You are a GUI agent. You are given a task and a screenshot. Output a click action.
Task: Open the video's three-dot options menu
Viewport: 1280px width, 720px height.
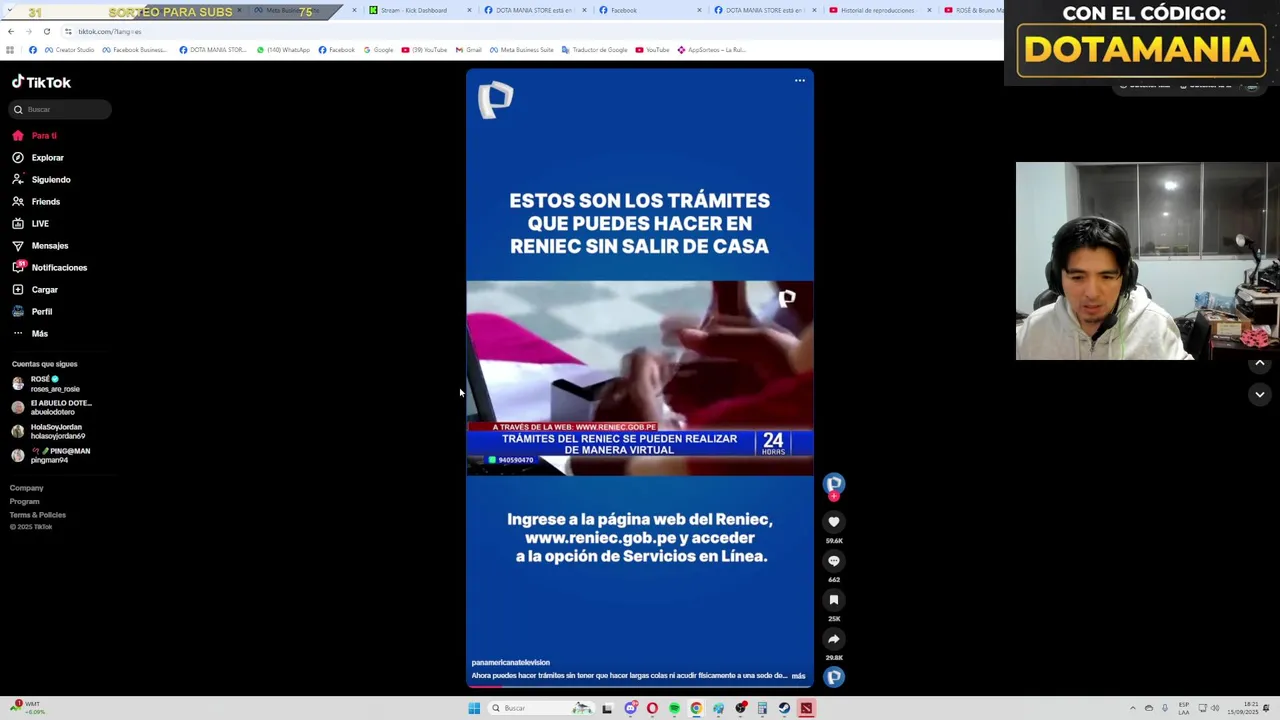click(x=800, y=81)
